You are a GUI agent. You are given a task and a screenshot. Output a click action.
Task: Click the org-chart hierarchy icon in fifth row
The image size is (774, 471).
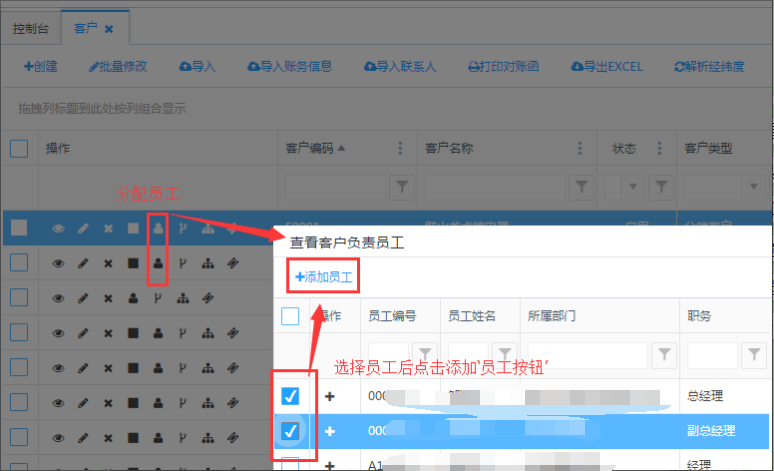point(208,366)
